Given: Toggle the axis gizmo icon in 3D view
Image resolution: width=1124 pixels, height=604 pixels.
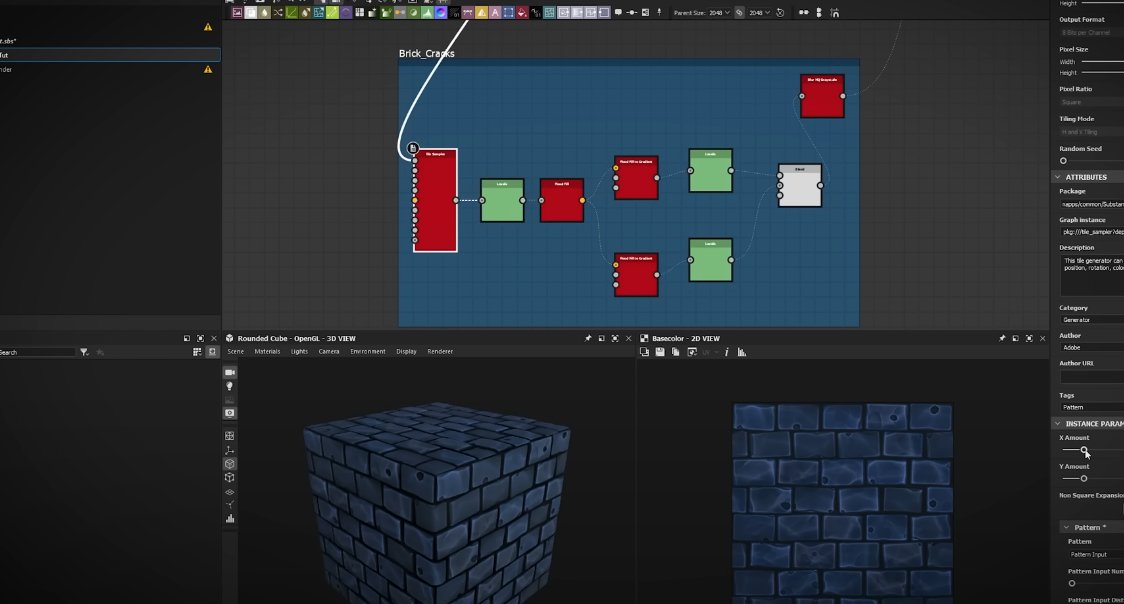Looking at the screenshot, I should click(x=229, y=450).
